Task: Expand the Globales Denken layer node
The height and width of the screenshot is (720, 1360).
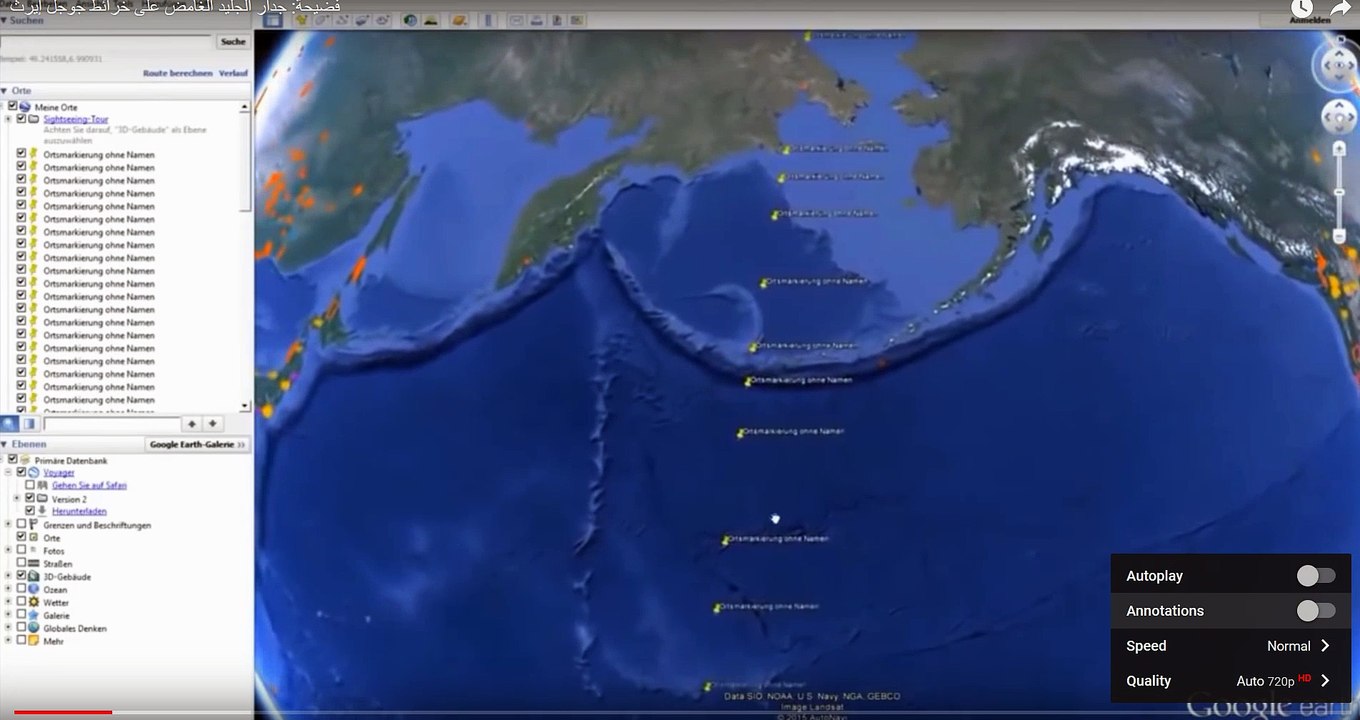Action: point(8,628)
